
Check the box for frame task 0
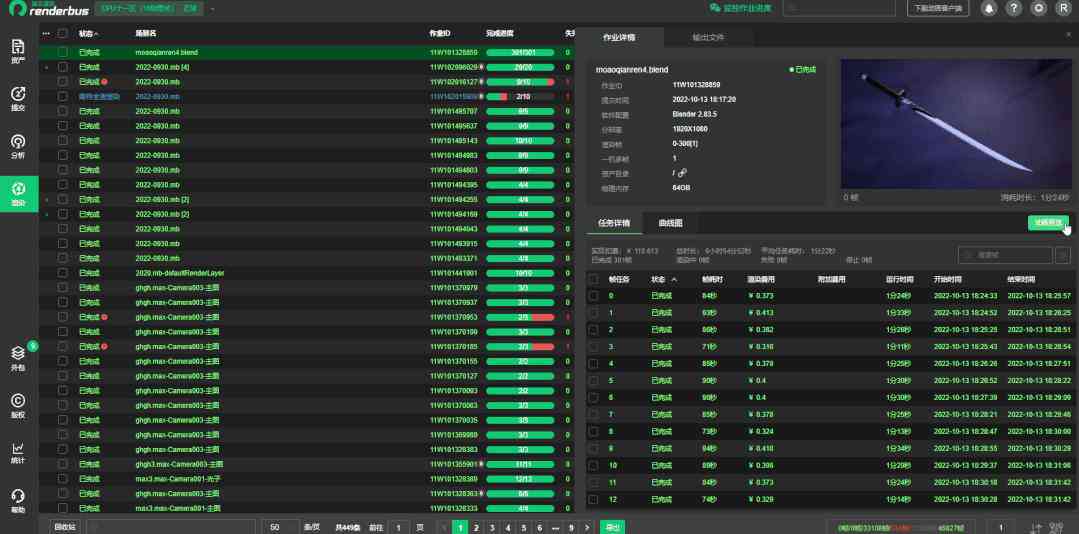tap(593, 296)
